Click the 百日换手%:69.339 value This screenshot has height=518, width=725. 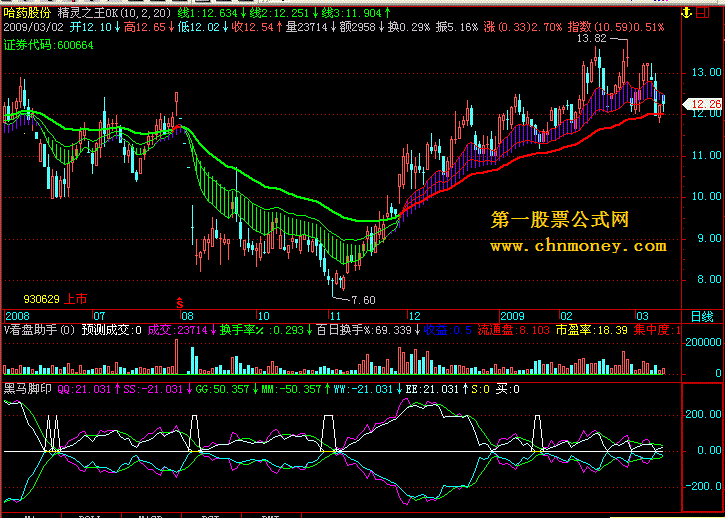click(x=369, y=330)
